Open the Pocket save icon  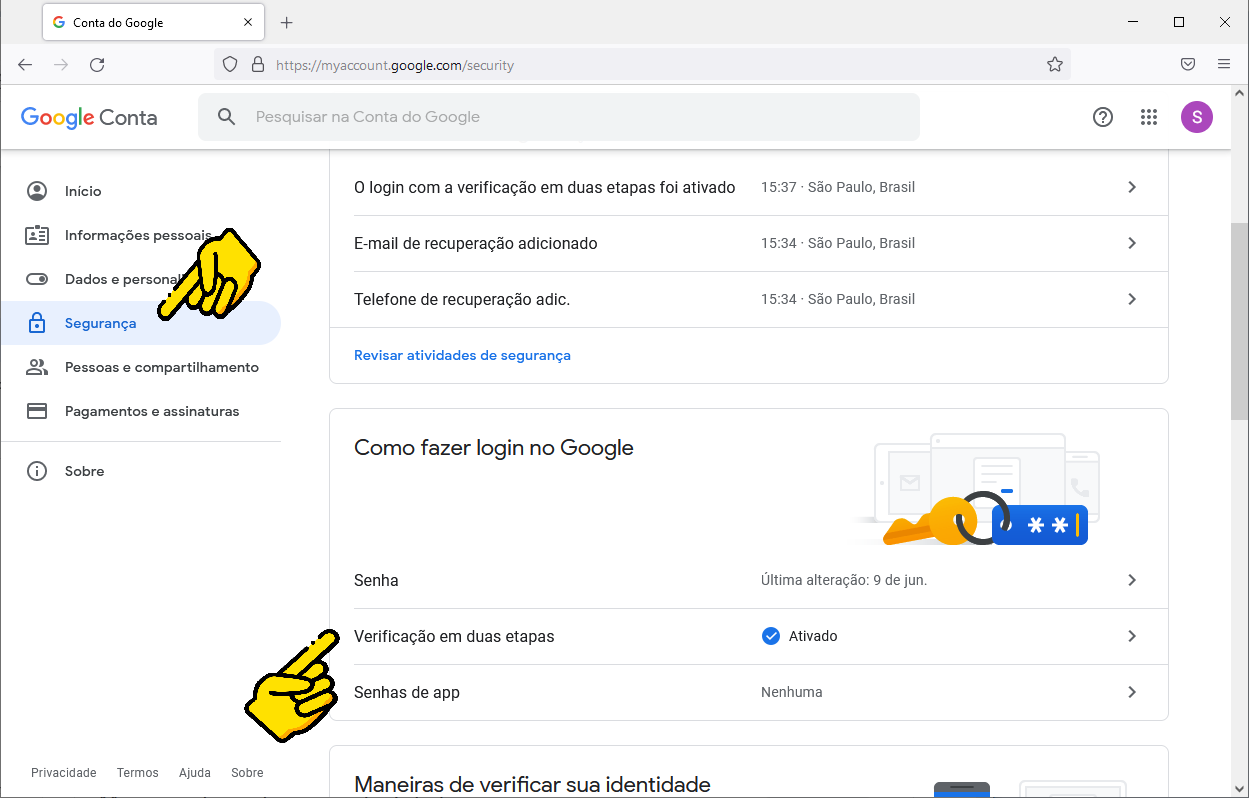coord(1188,65)
